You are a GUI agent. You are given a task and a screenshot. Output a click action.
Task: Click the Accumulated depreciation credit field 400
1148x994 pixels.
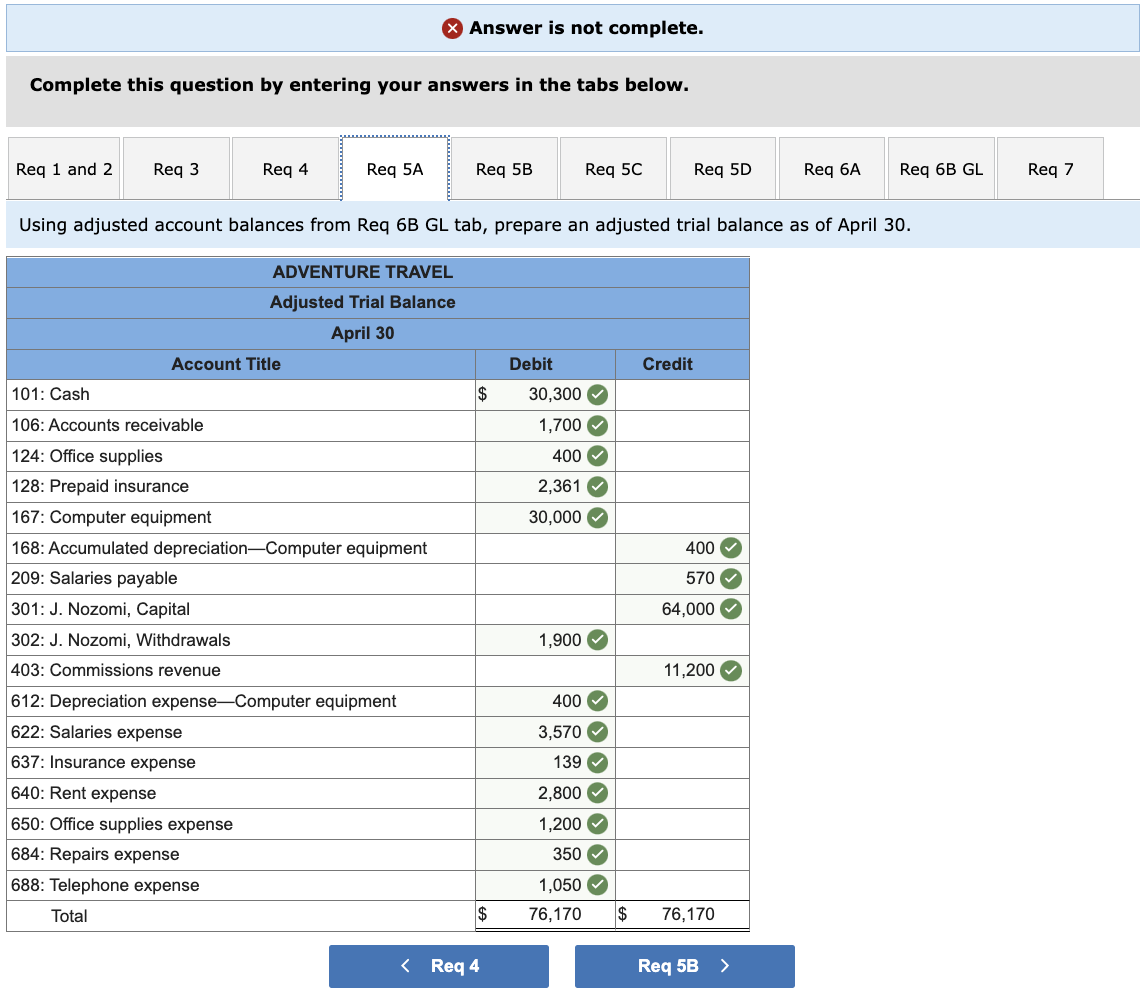pos(682,548)
